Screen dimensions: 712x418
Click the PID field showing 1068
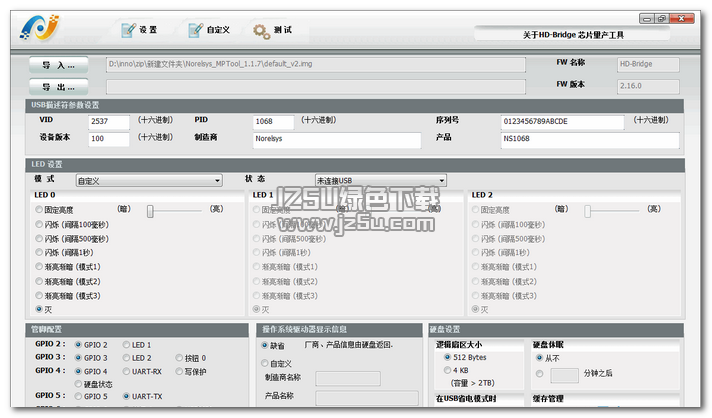(273, 121)
